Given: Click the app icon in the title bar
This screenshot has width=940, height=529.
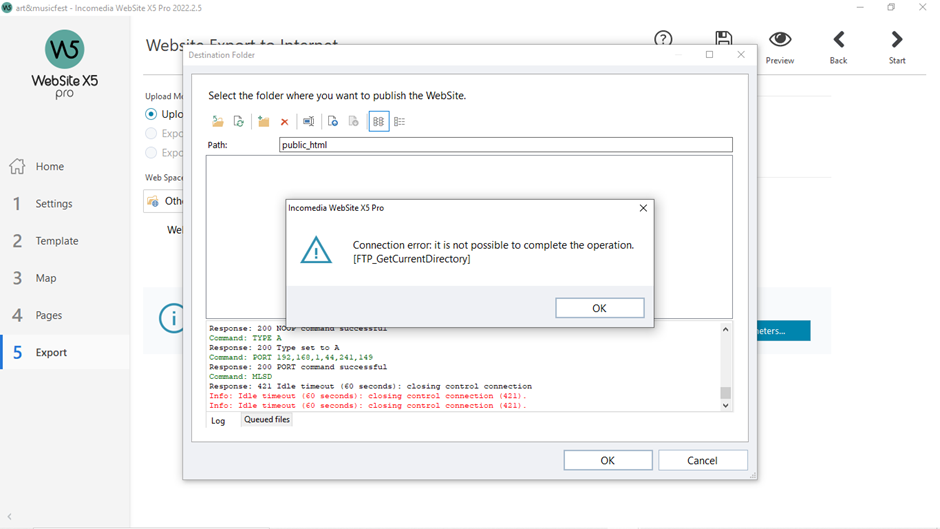Looking at the screenshot, I should (x=7, y=8).
